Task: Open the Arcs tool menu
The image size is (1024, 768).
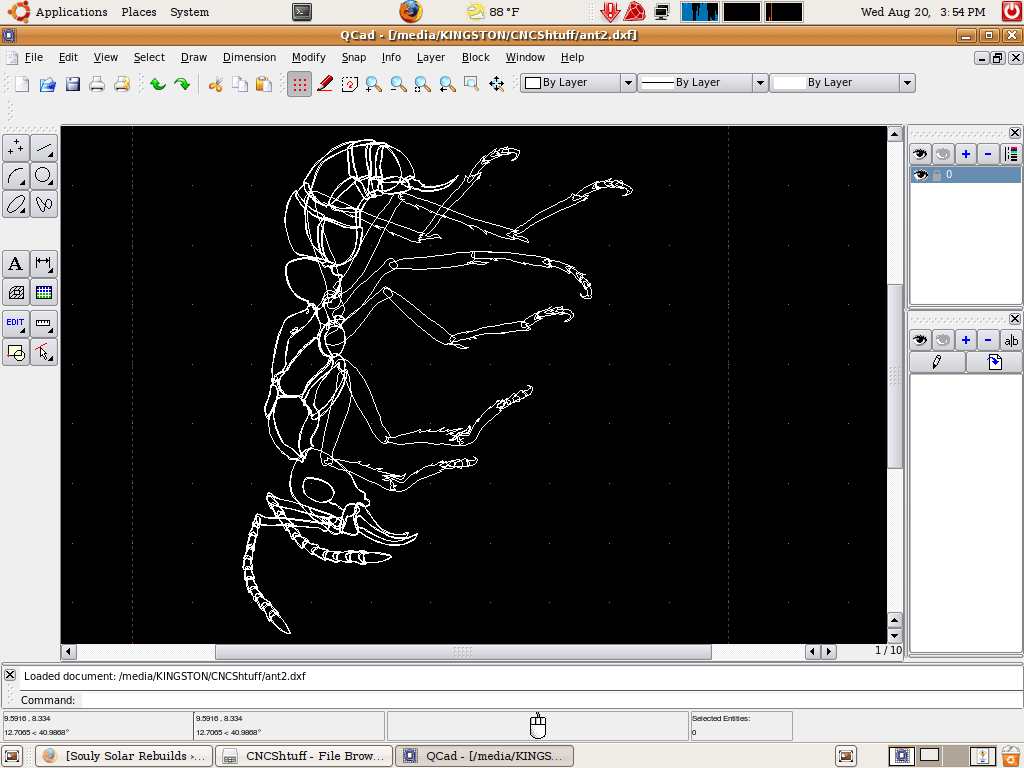Action: 16,176
